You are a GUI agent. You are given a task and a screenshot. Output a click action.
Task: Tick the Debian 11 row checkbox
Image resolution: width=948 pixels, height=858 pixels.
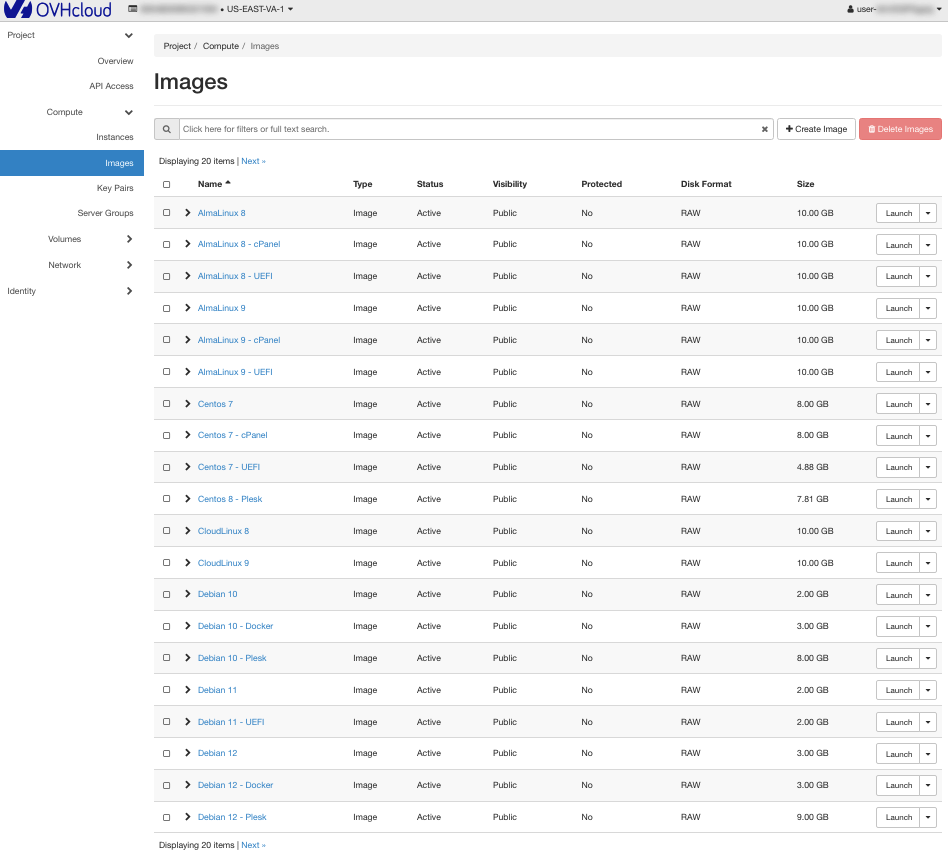(166, 690)
